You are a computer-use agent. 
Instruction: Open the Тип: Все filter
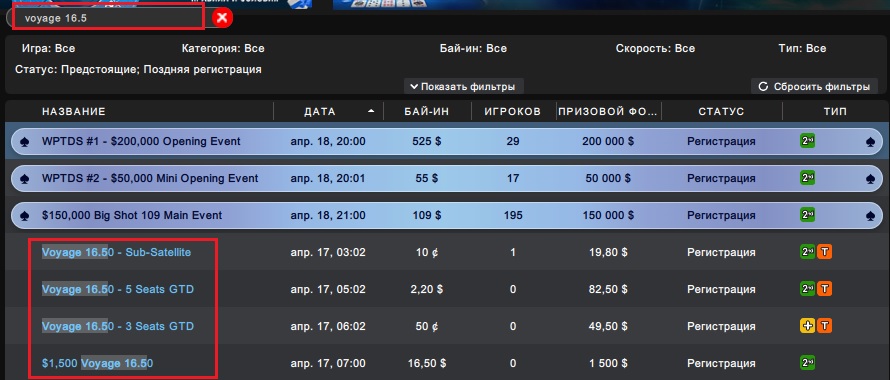pos(803,49)
